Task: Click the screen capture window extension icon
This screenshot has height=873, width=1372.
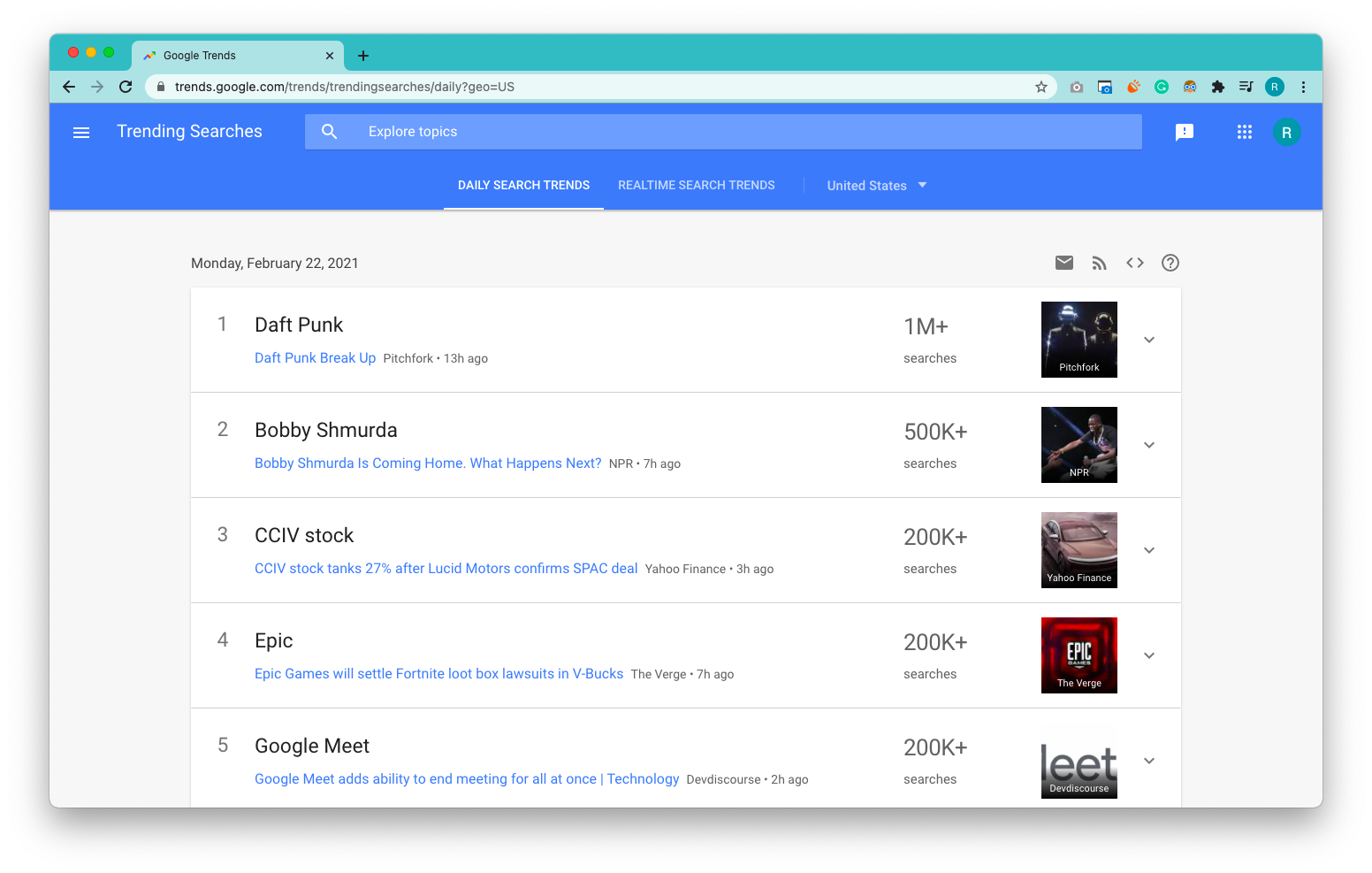Action: [1105, 87]
